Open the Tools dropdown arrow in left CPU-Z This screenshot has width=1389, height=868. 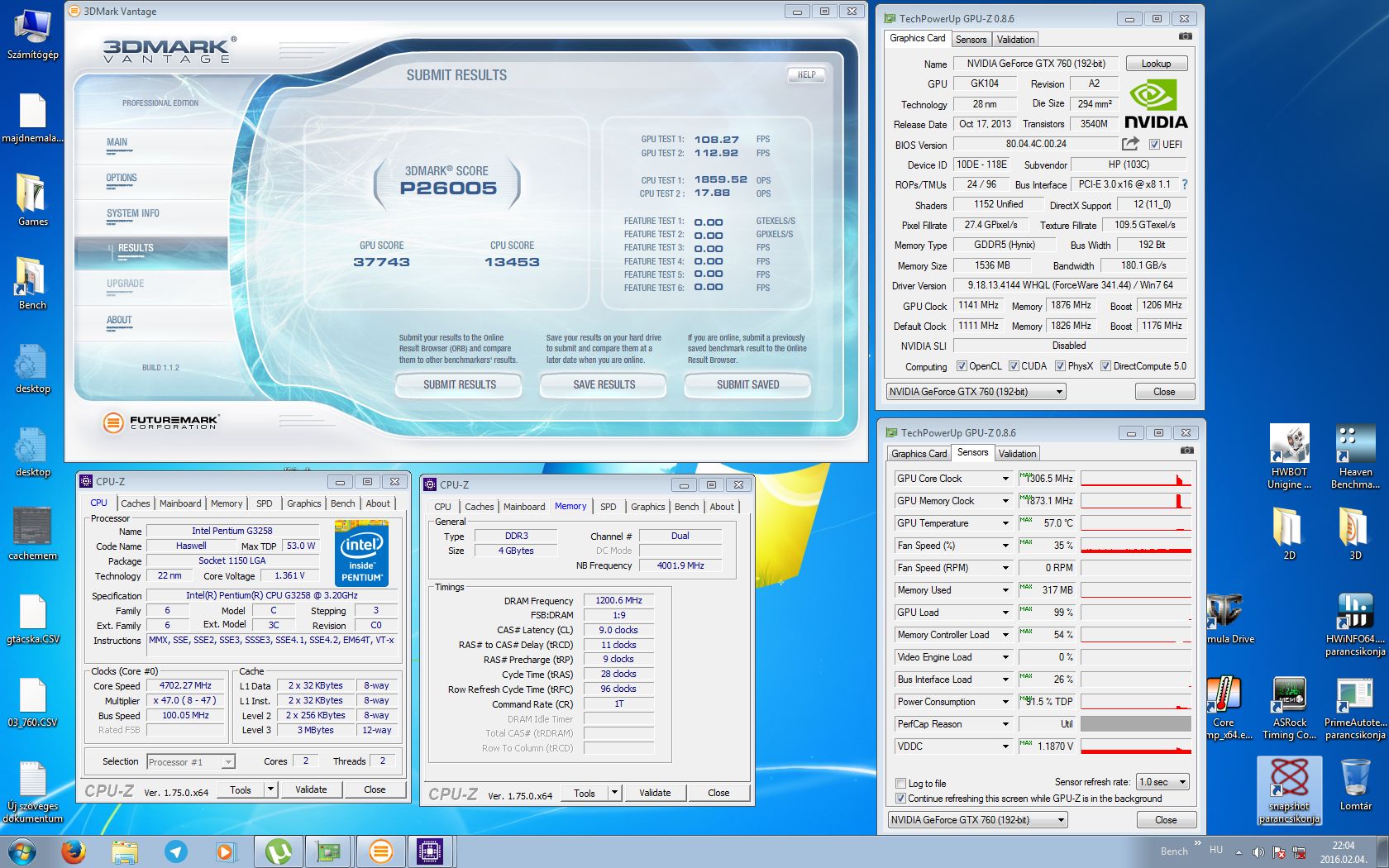pos(270,789)
